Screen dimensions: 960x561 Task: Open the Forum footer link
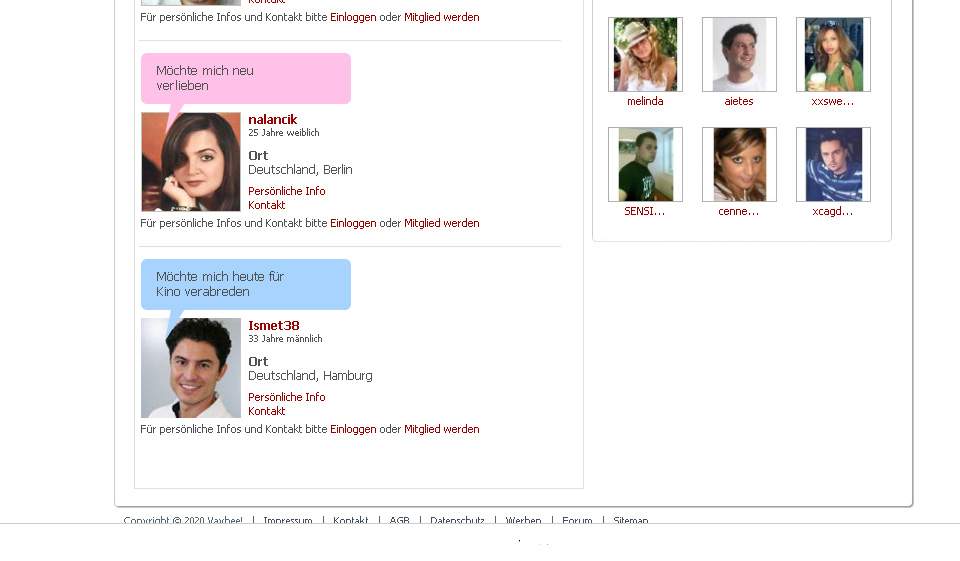click(x=577, y=520)
